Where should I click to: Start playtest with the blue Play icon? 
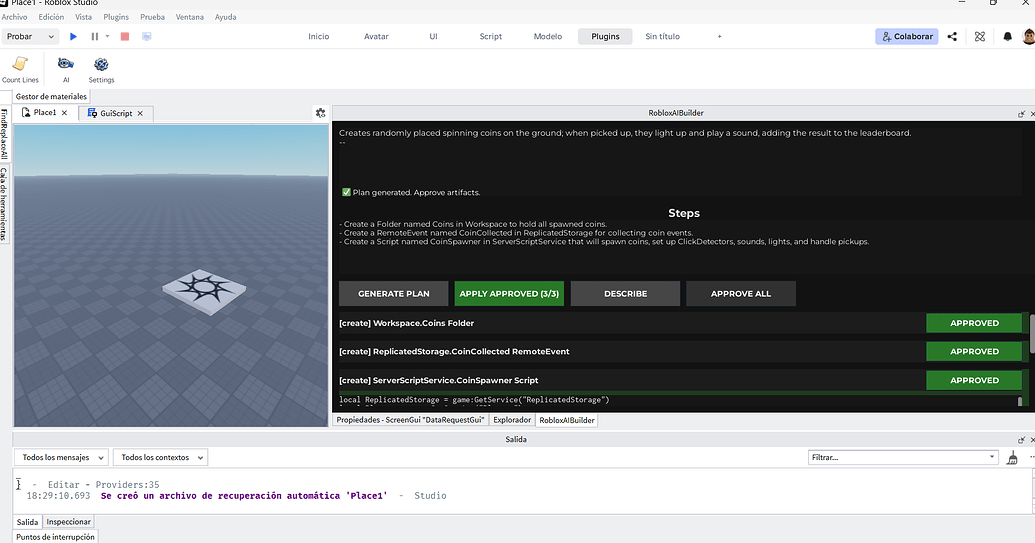[73, 36]
